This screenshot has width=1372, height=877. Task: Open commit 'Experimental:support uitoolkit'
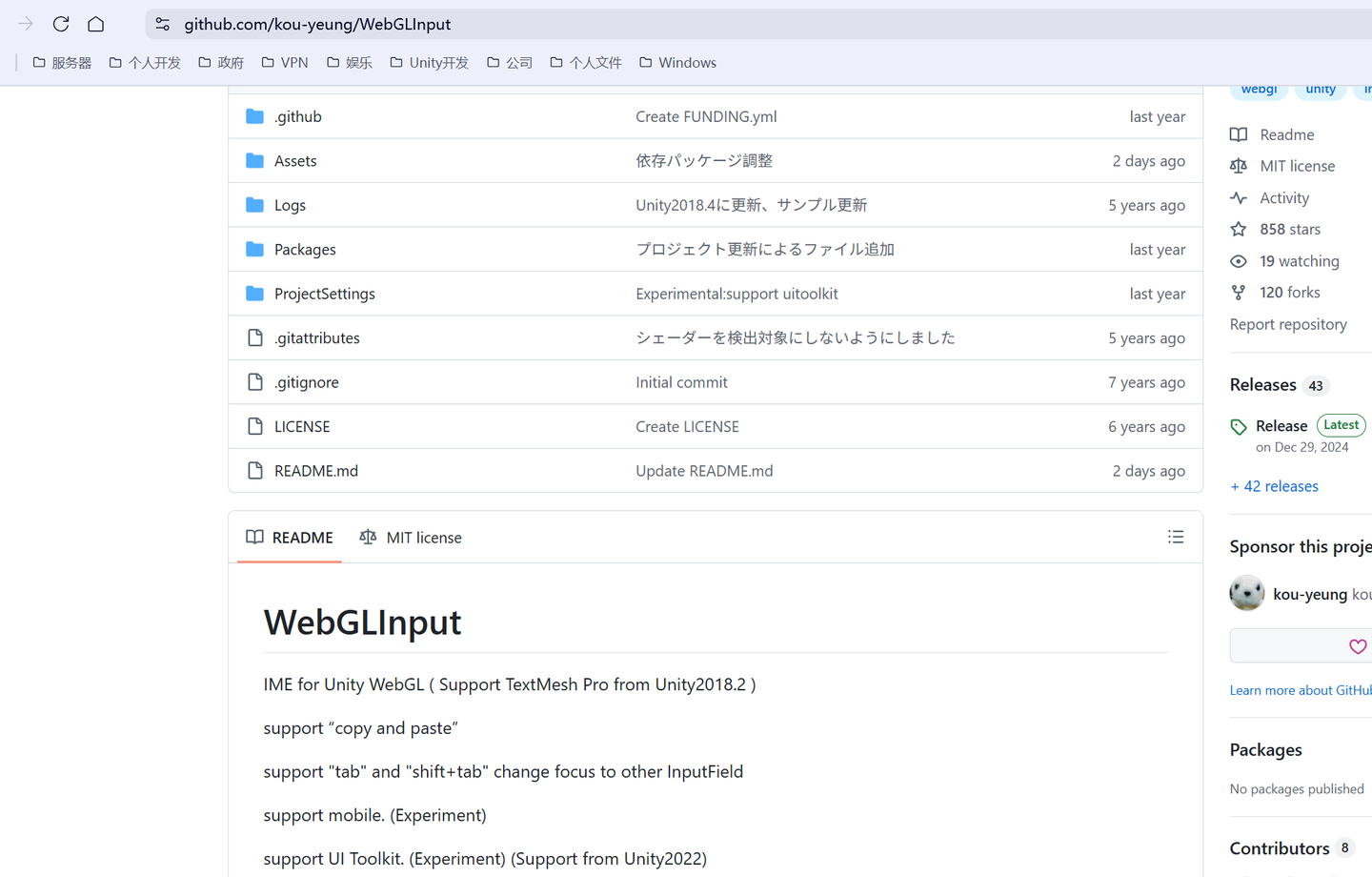[736, 294]
